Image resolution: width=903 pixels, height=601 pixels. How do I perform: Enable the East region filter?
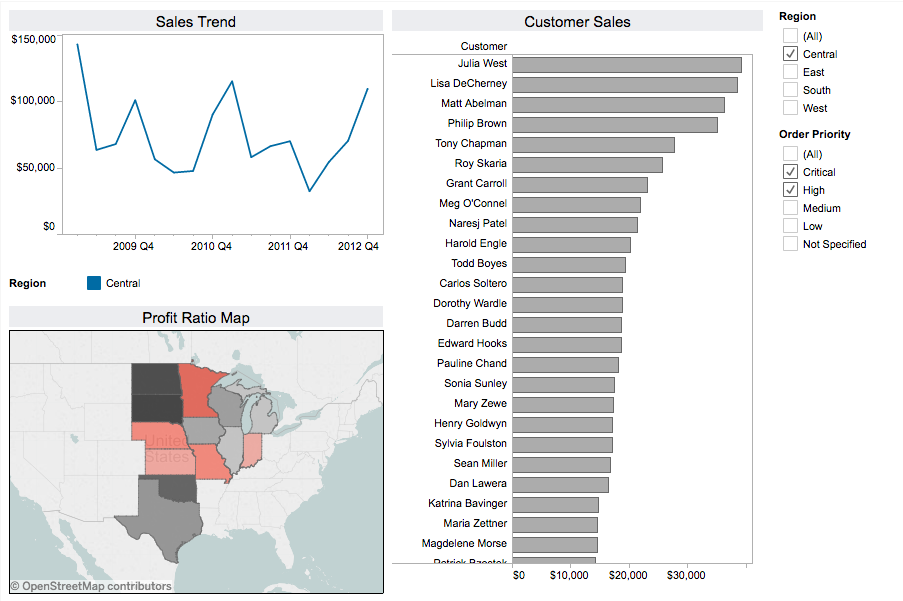[x=789, y=71]
